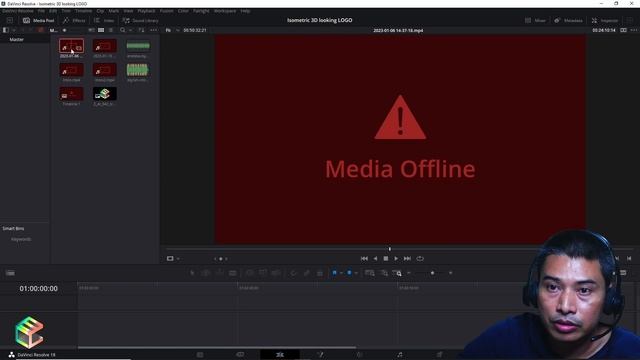Toggle the blue marker button
The image size is (640, 360).
click(x=349, y=273)
